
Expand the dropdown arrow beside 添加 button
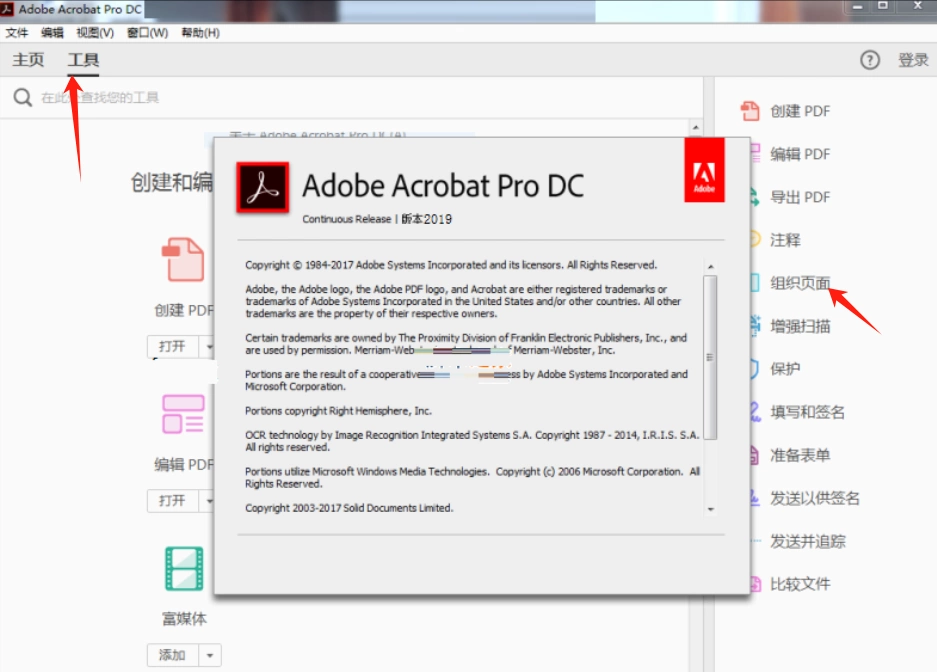pyautogui.click(x=210, y=655)
